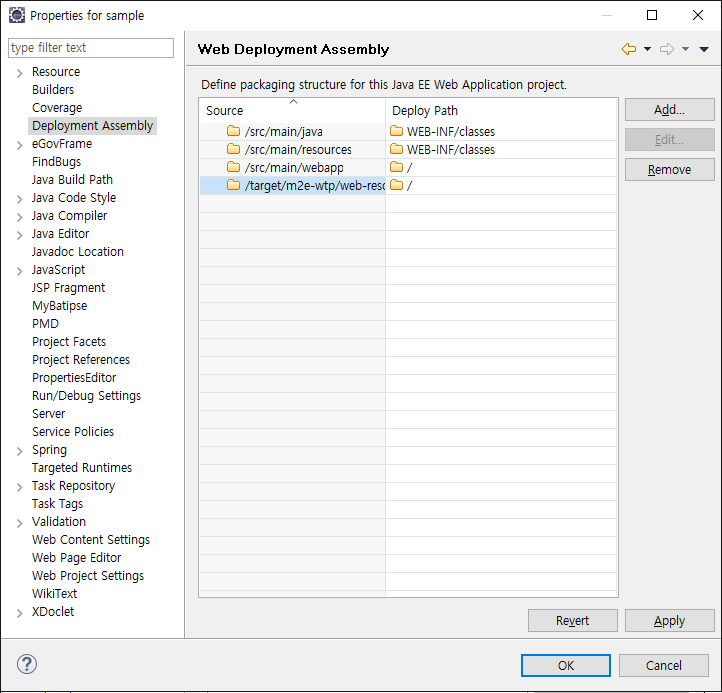Click folder icon of /target/m2e-wtp row
Image resolution: width=722 pixels, height=693 pixels.
click(x=233, y=186)
